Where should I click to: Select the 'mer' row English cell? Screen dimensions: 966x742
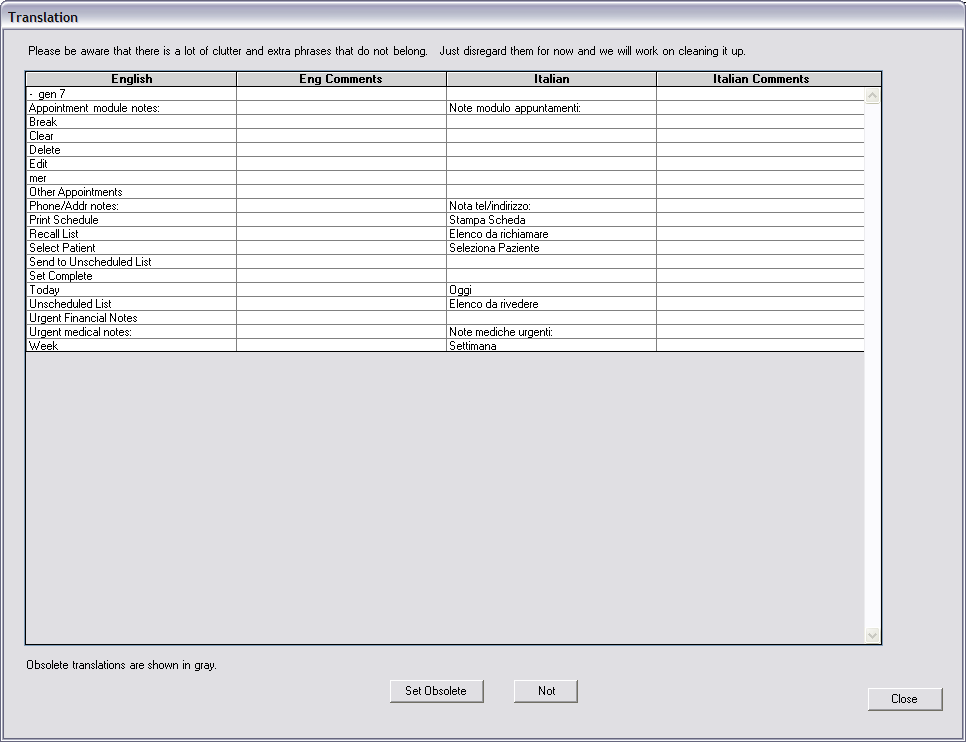[131, 178]
